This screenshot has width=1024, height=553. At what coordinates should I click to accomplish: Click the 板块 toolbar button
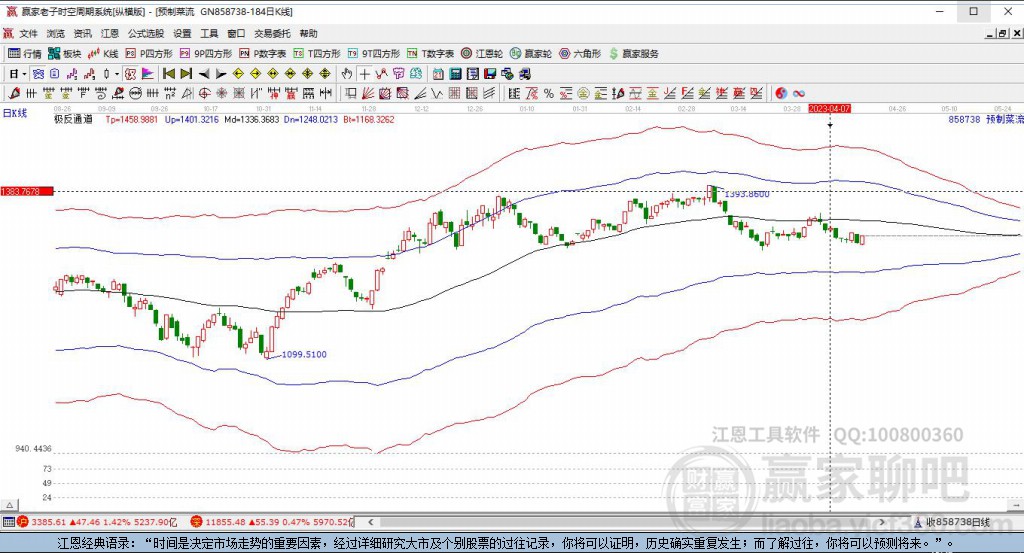point(65,54)
